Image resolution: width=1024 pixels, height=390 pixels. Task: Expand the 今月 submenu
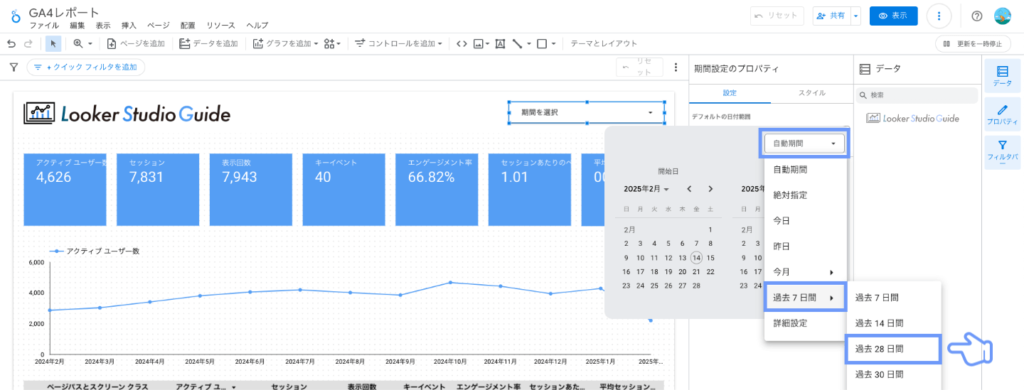[805, 272]
